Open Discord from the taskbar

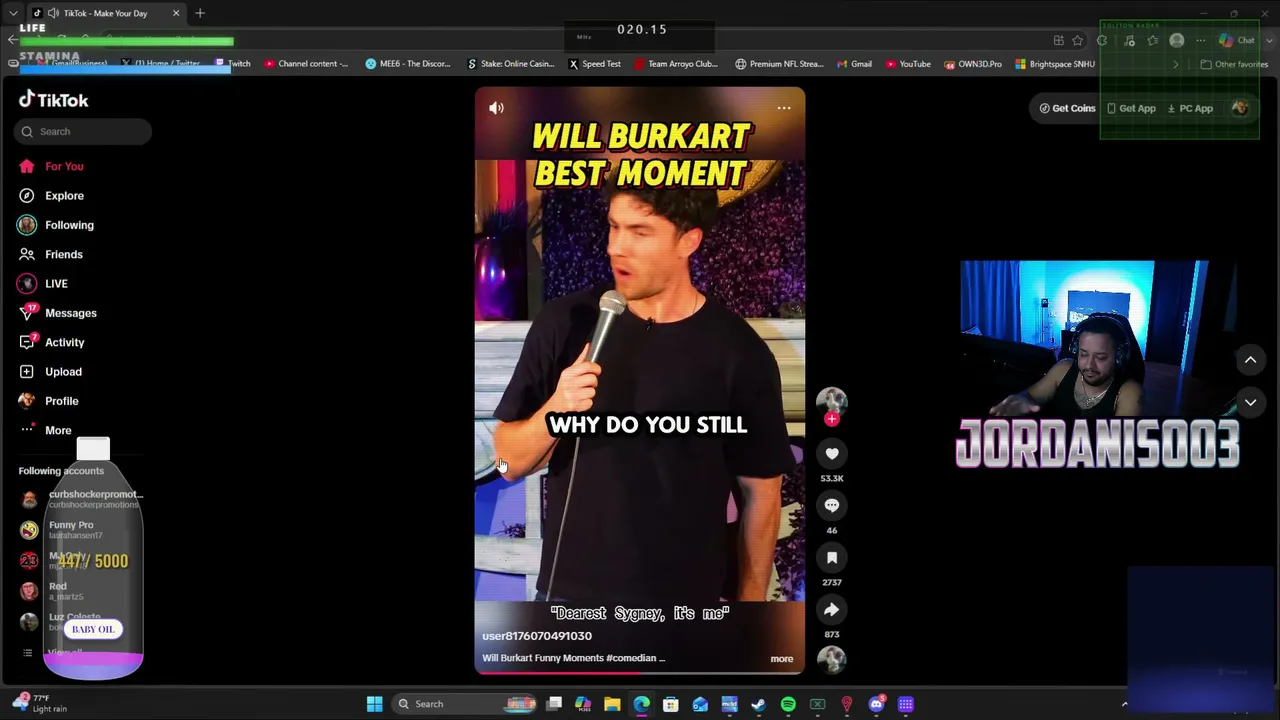pyautogui.click(x=876, y=704)
